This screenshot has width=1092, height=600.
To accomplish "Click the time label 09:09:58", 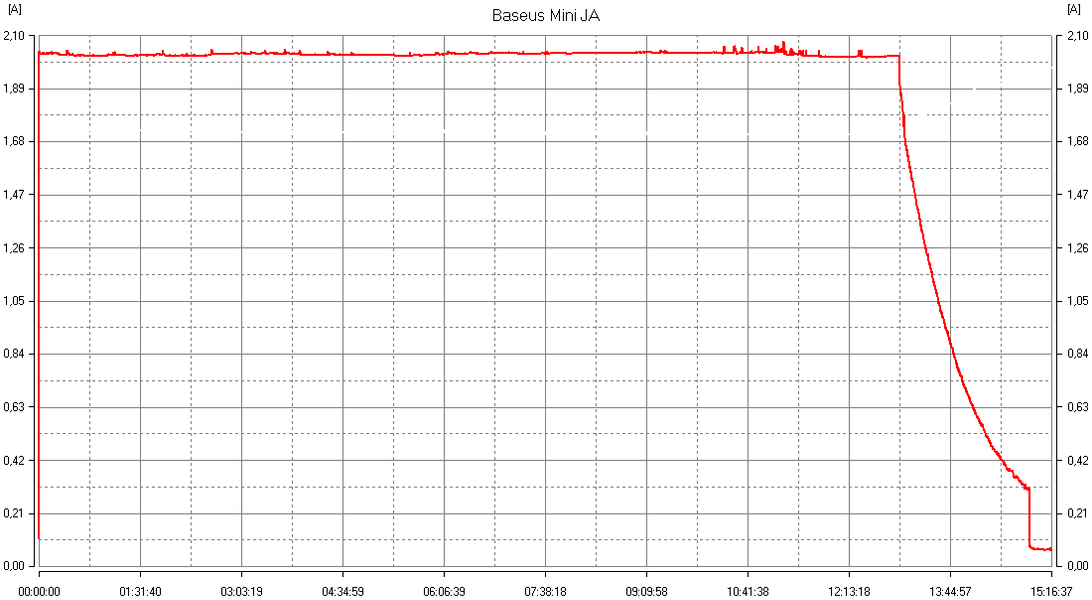I will (x=646, y=592).
